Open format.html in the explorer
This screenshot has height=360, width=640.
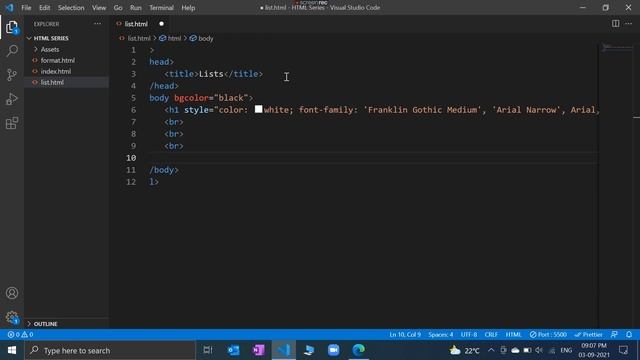[58, 60]
